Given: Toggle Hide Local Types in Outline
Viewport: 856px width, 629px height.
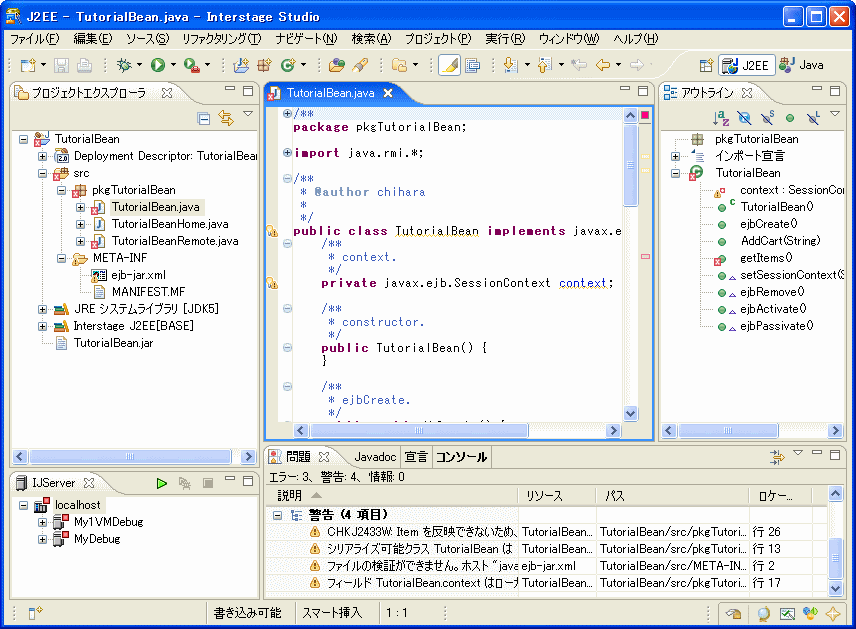Looking at the screenshot, I should click(x=813, y=118).
